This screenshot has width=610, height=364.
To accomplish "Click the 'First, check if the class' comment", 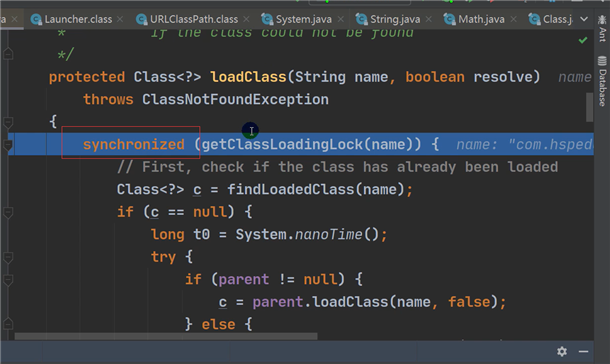I will [x=337, y=167].
